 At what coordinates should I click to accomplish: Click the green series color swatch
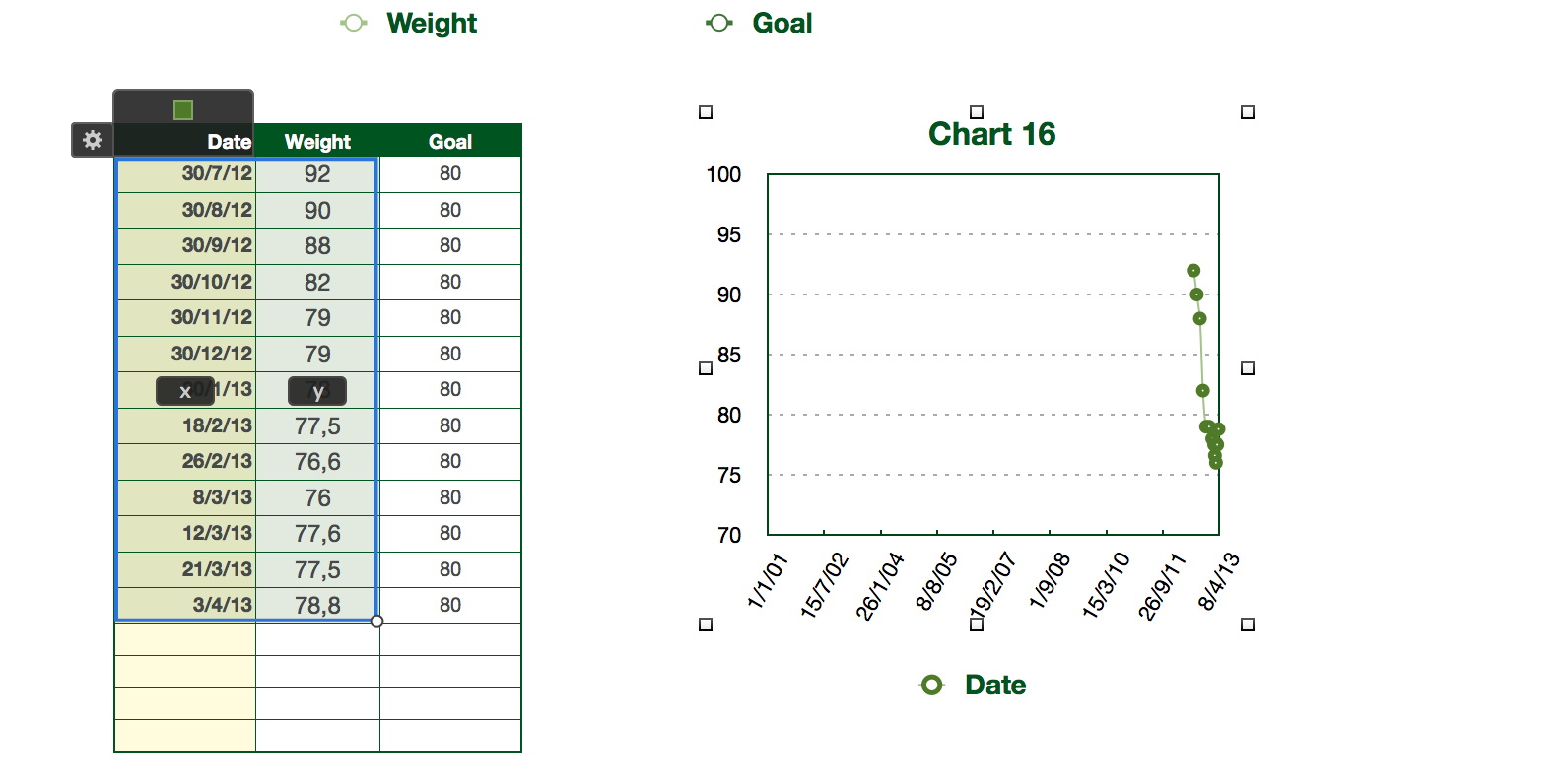[x=183, y=109]
